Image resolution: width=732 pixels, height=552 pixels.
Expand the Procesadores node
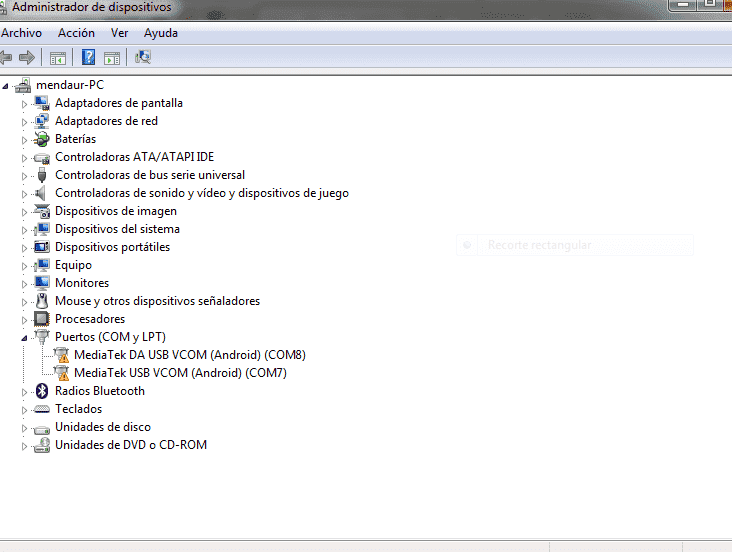pos(24,320)
